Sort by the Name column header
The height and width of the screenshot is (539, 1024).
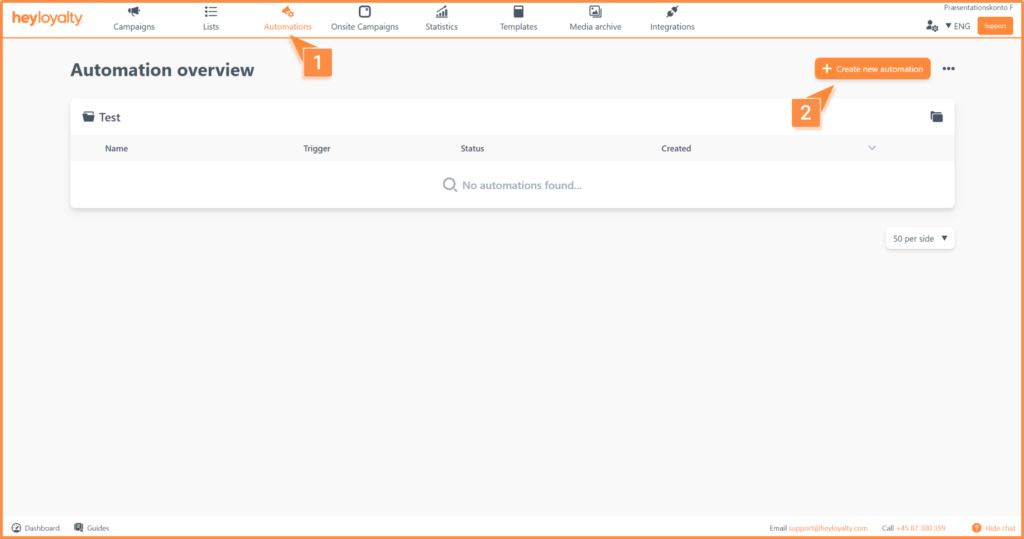tap(116, 148)
